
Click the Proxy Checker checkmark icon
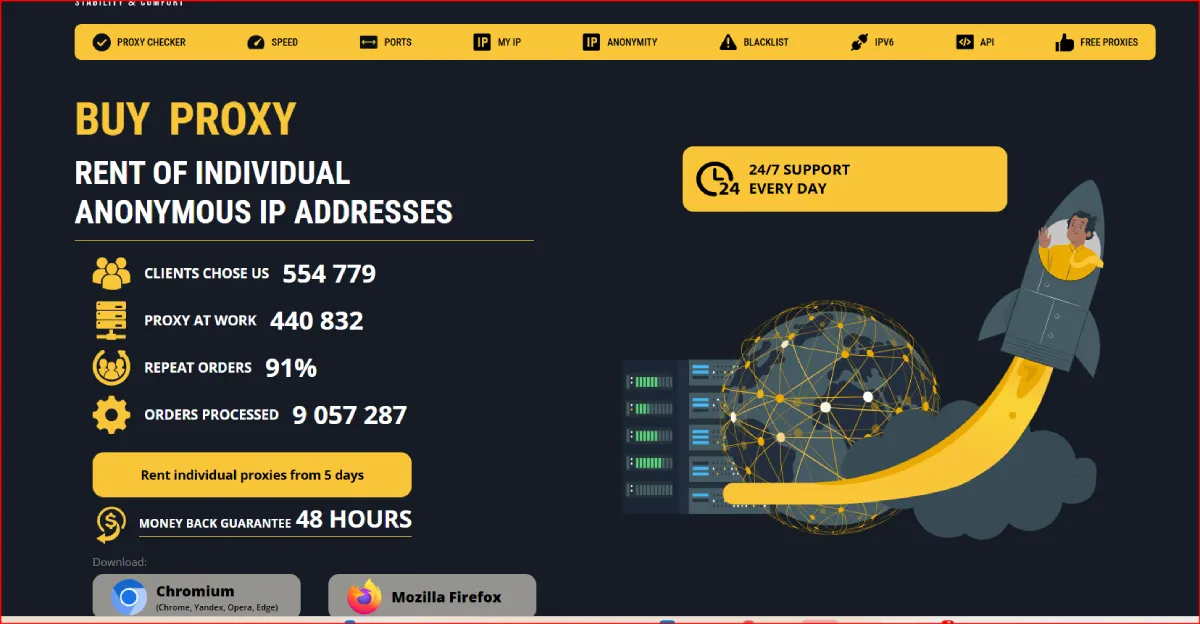101,42
